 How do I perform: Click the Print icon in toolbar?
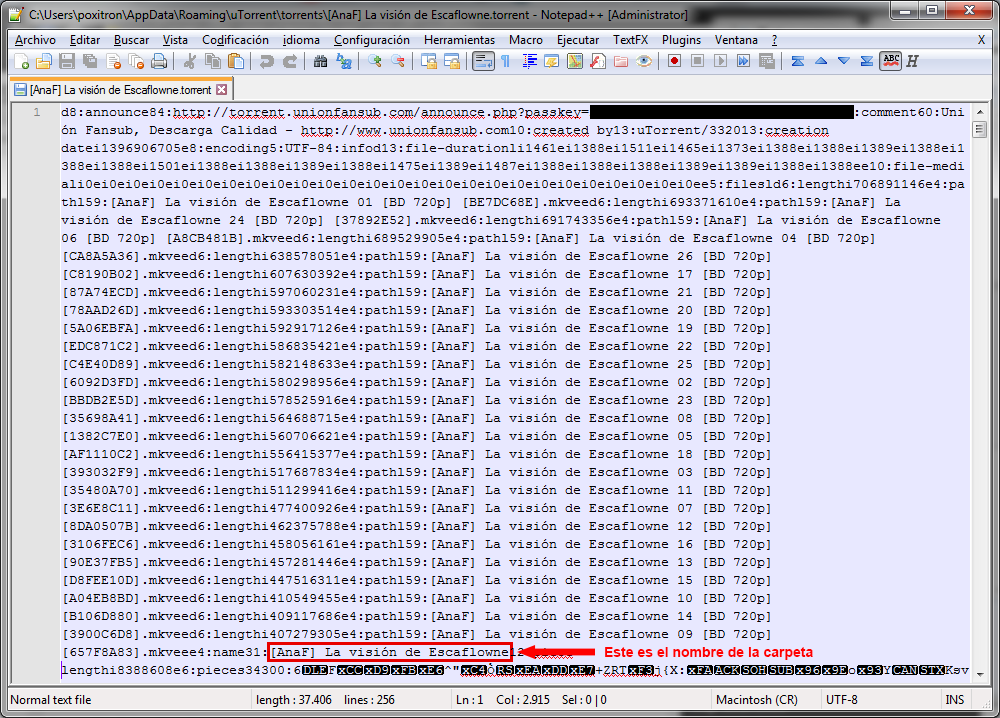coord(158,61)
